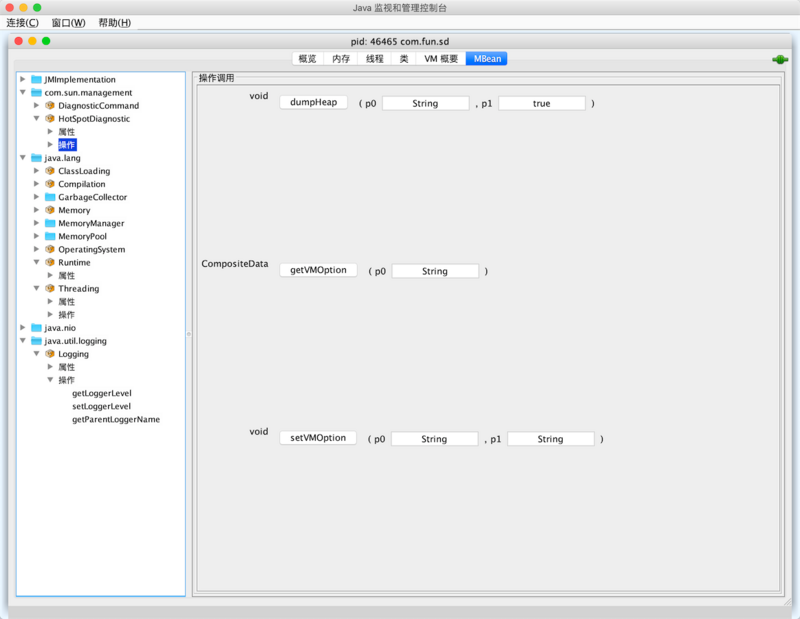Click the com.sun.management folder icon
This screenshot has width=800, height=619.
click(36, 92)
